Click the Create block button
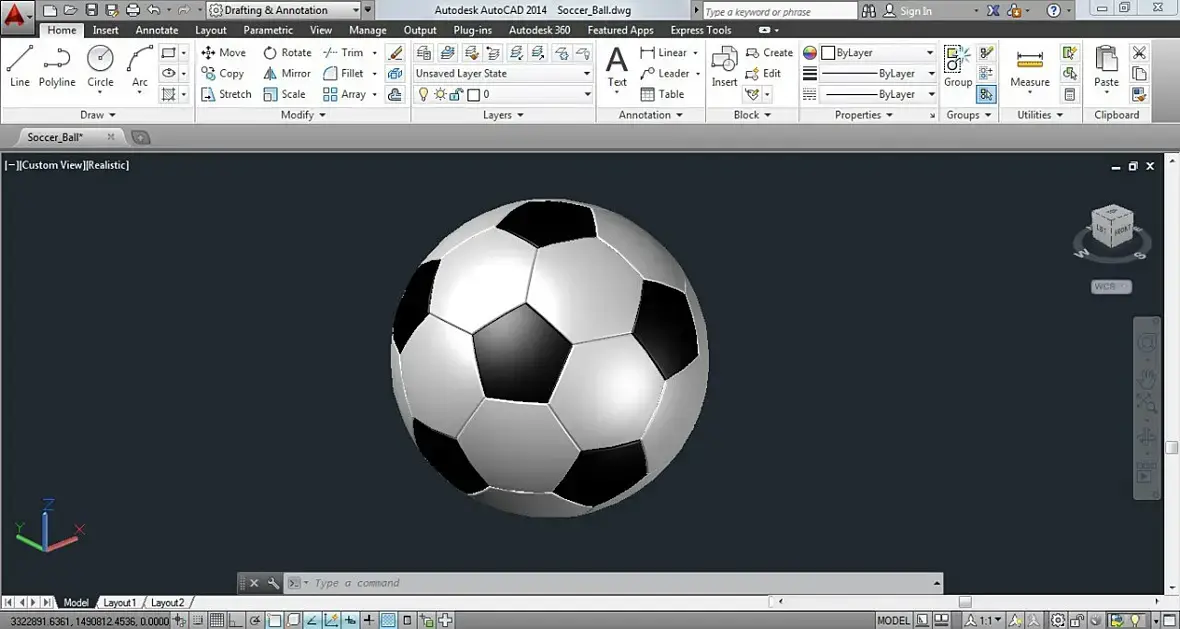 769,53
